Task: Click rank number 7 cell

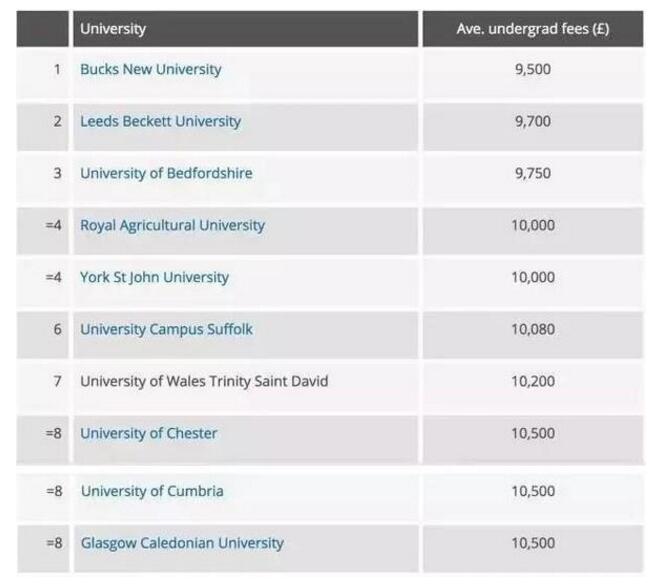Action: 57,382
